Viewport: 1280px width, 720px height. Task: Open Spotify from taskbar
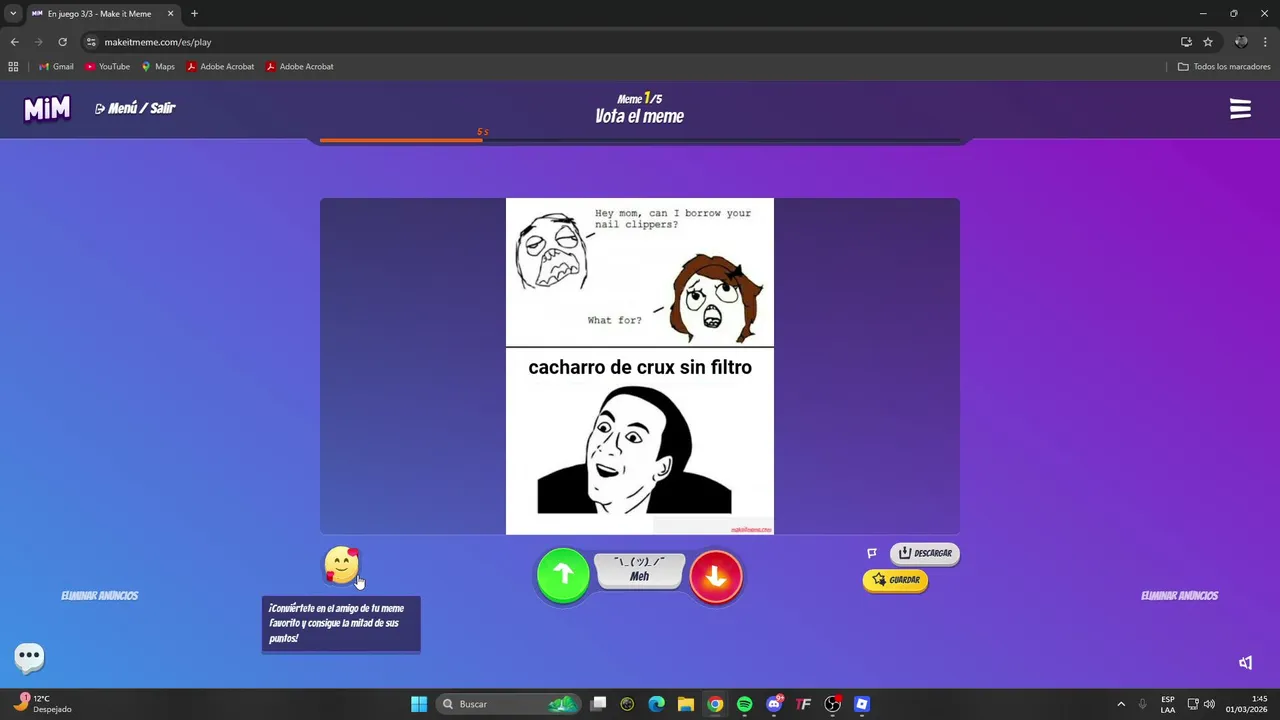(x=744, y=704)
